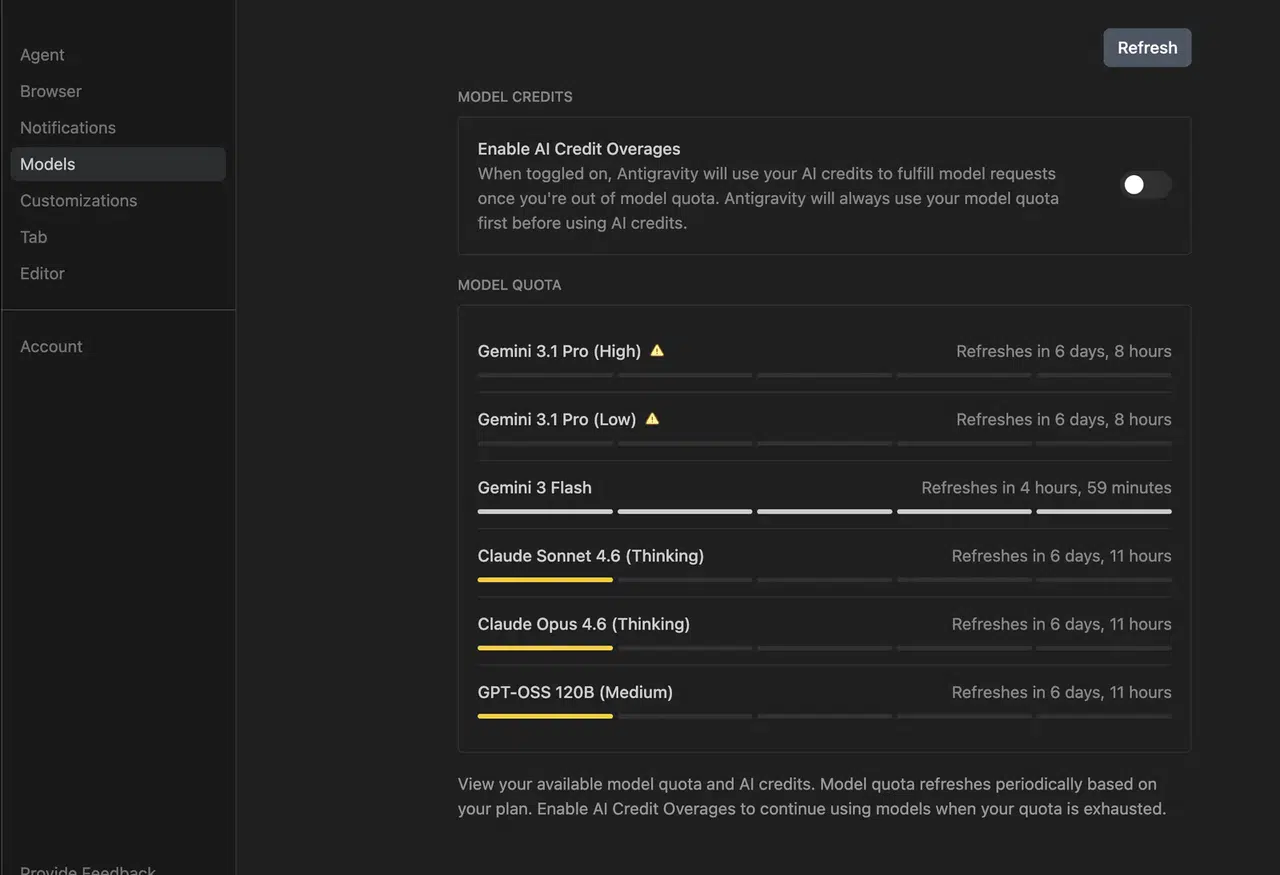This screenshot has height=875, width=1280.
Task: Open the Customizations section
Action: 79,201
